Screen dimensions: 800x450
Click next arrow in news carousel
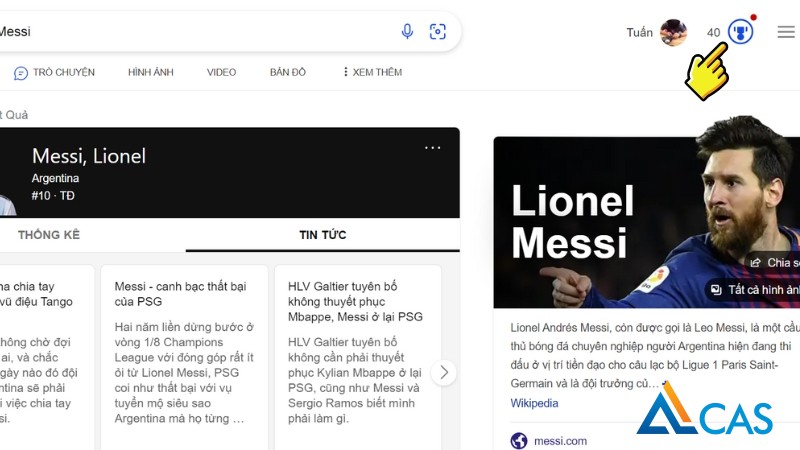coord(442,373)
